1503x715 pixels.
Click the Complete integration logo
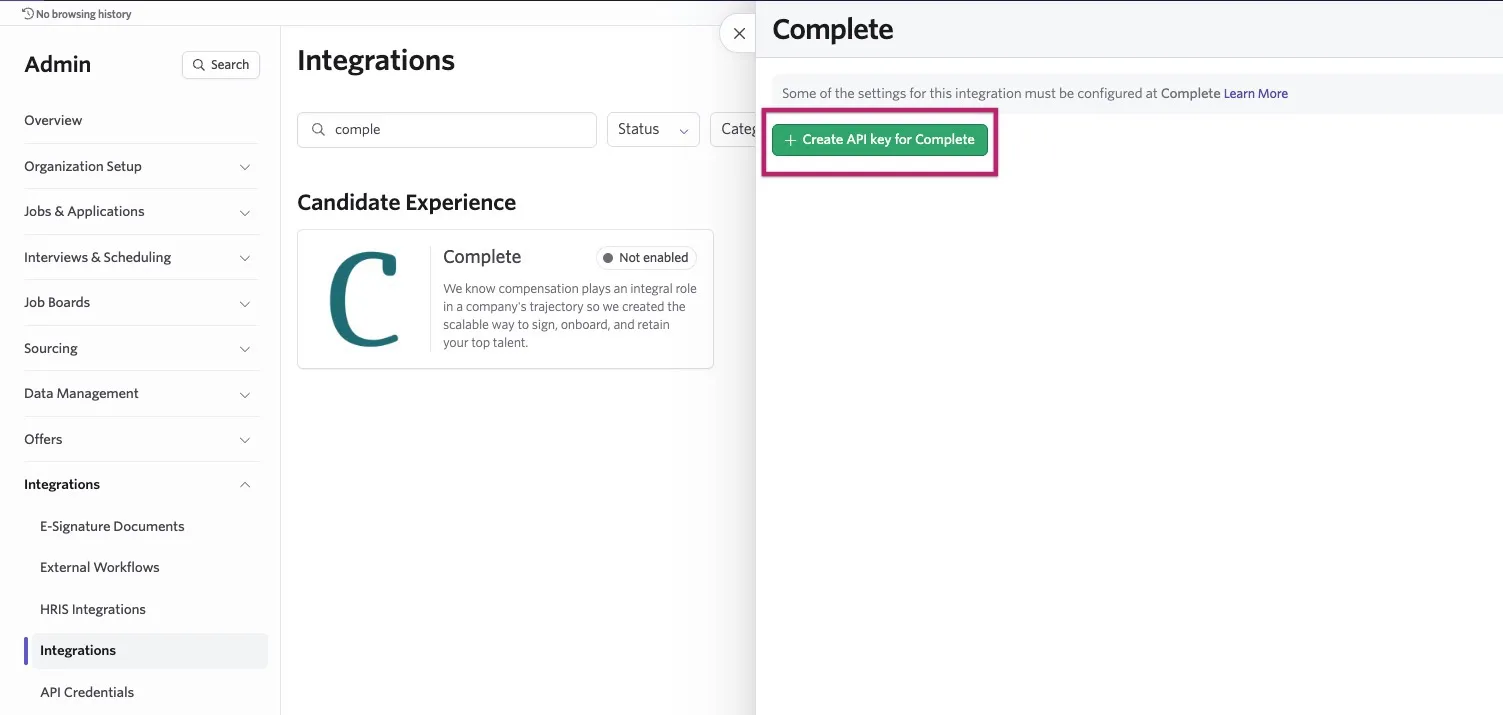(x=364, y=300)
